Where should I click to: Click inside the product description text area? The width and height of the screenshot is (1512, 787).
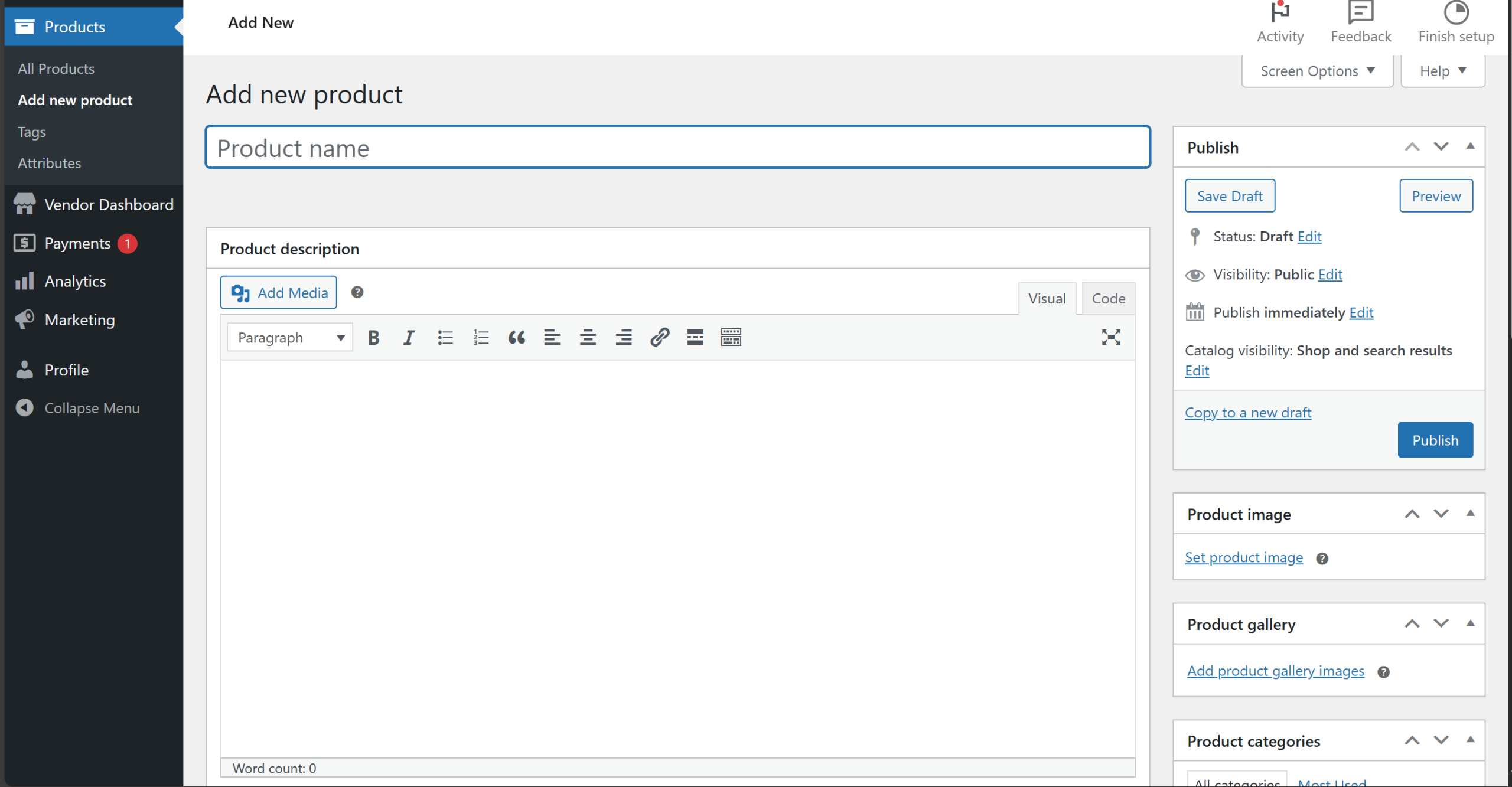678,559
